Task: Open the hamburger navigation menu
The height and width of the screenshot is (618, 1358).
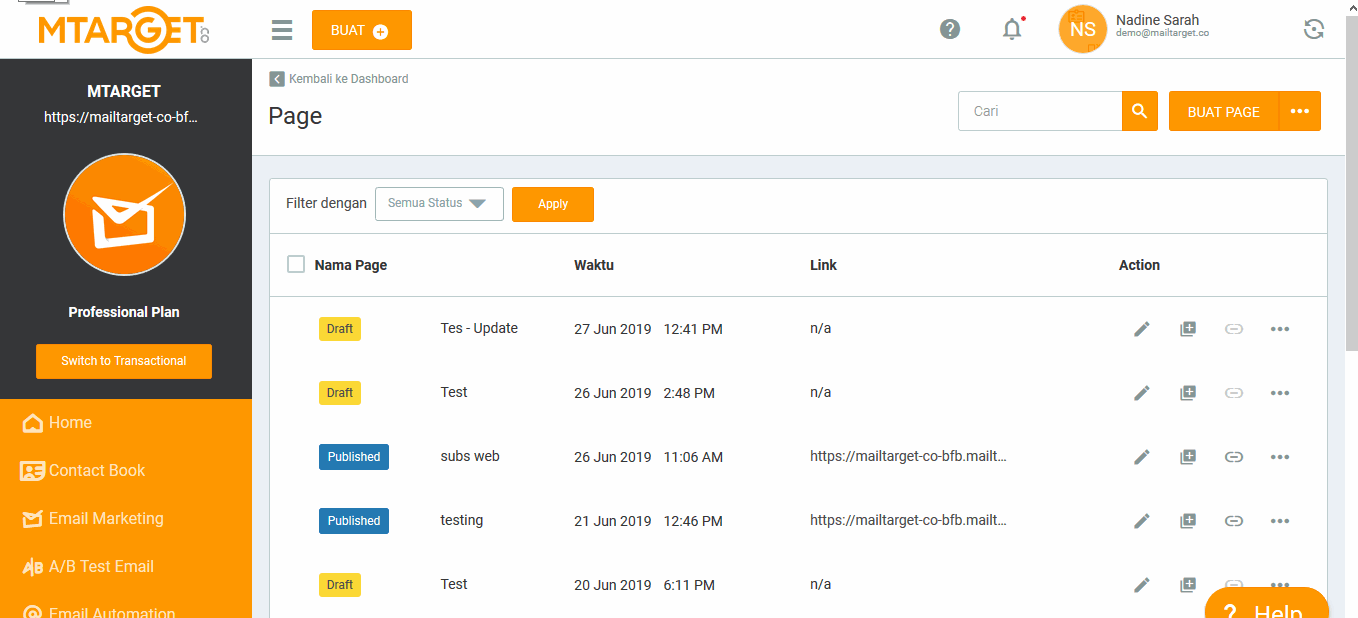Action: point(281,30)
